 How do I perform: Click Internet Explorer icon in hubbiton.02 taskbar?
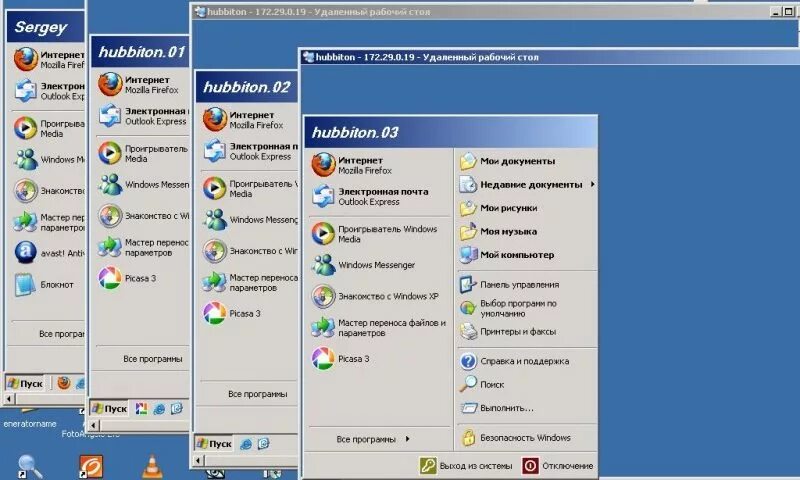tap(246, 444)
